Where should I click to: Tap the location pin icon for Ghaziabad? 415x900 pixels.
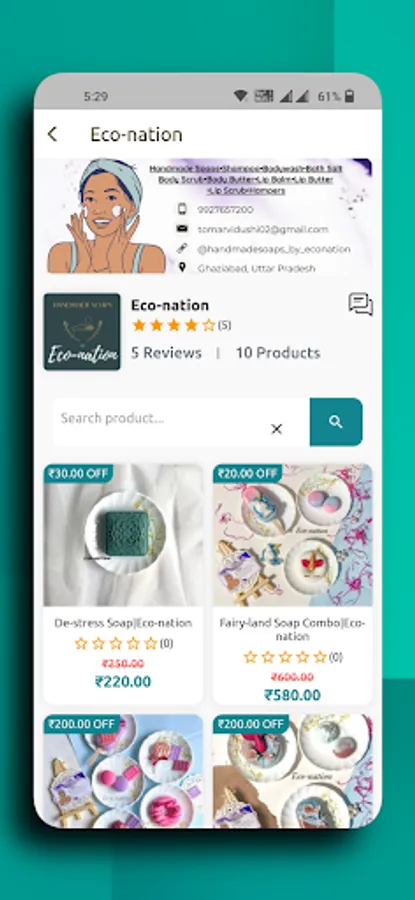(x=182, y=267)
